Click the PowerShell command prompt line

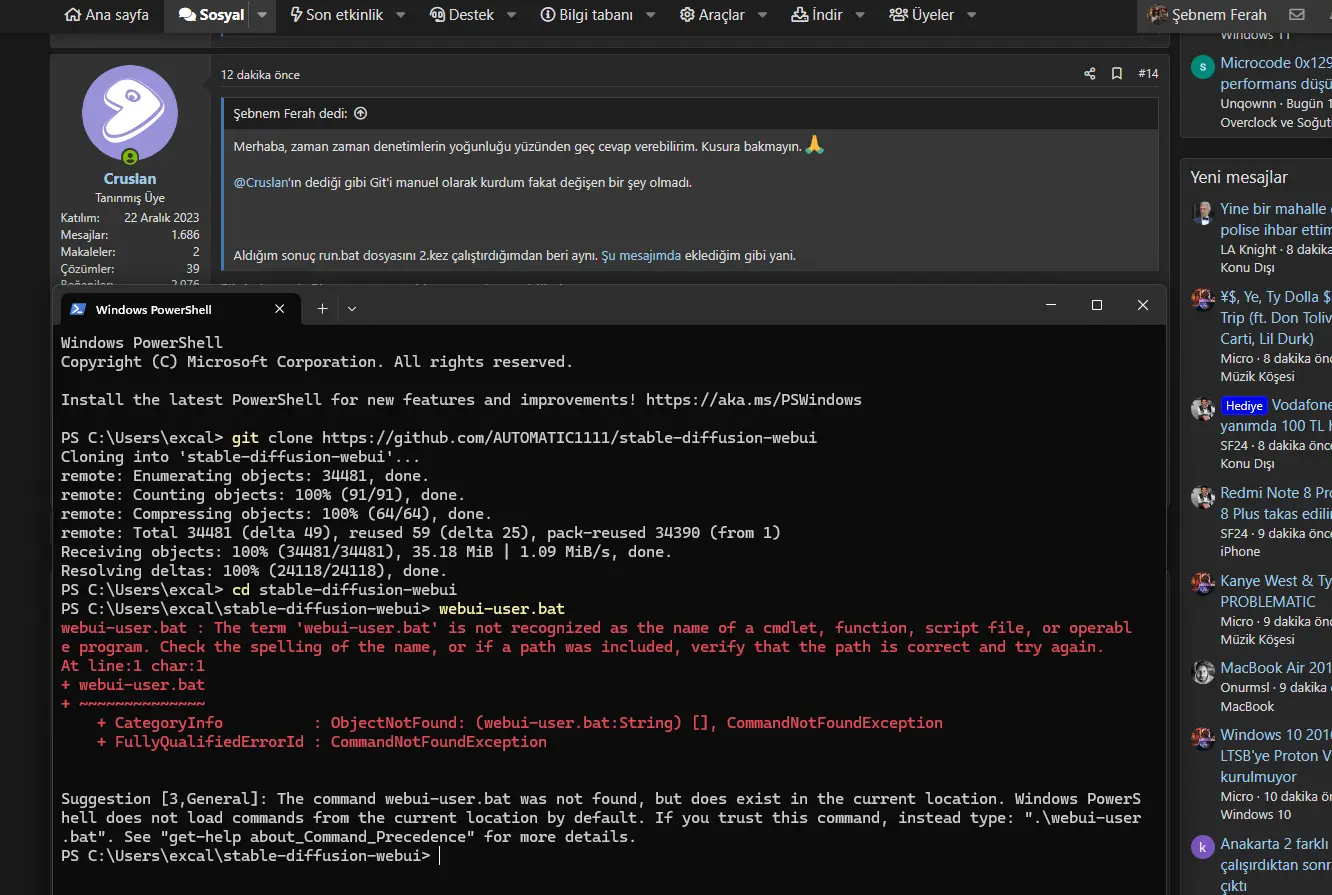coord(250,856)
